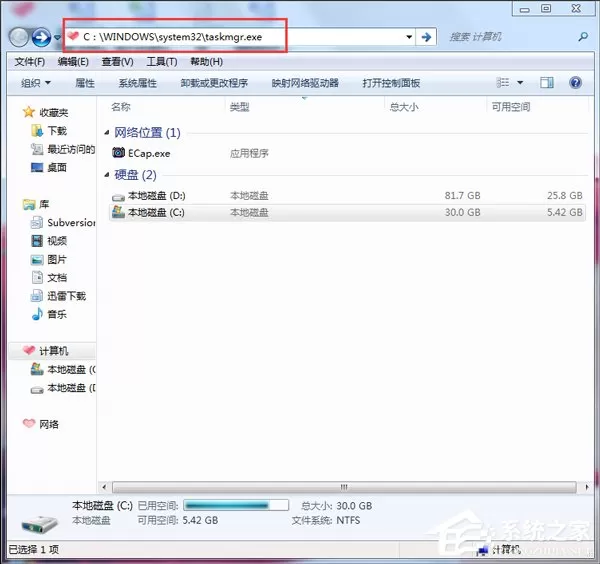Click 卸载或更改程序 button
Image resolution: width=600 pixels, height=564 pixels.
214,83
